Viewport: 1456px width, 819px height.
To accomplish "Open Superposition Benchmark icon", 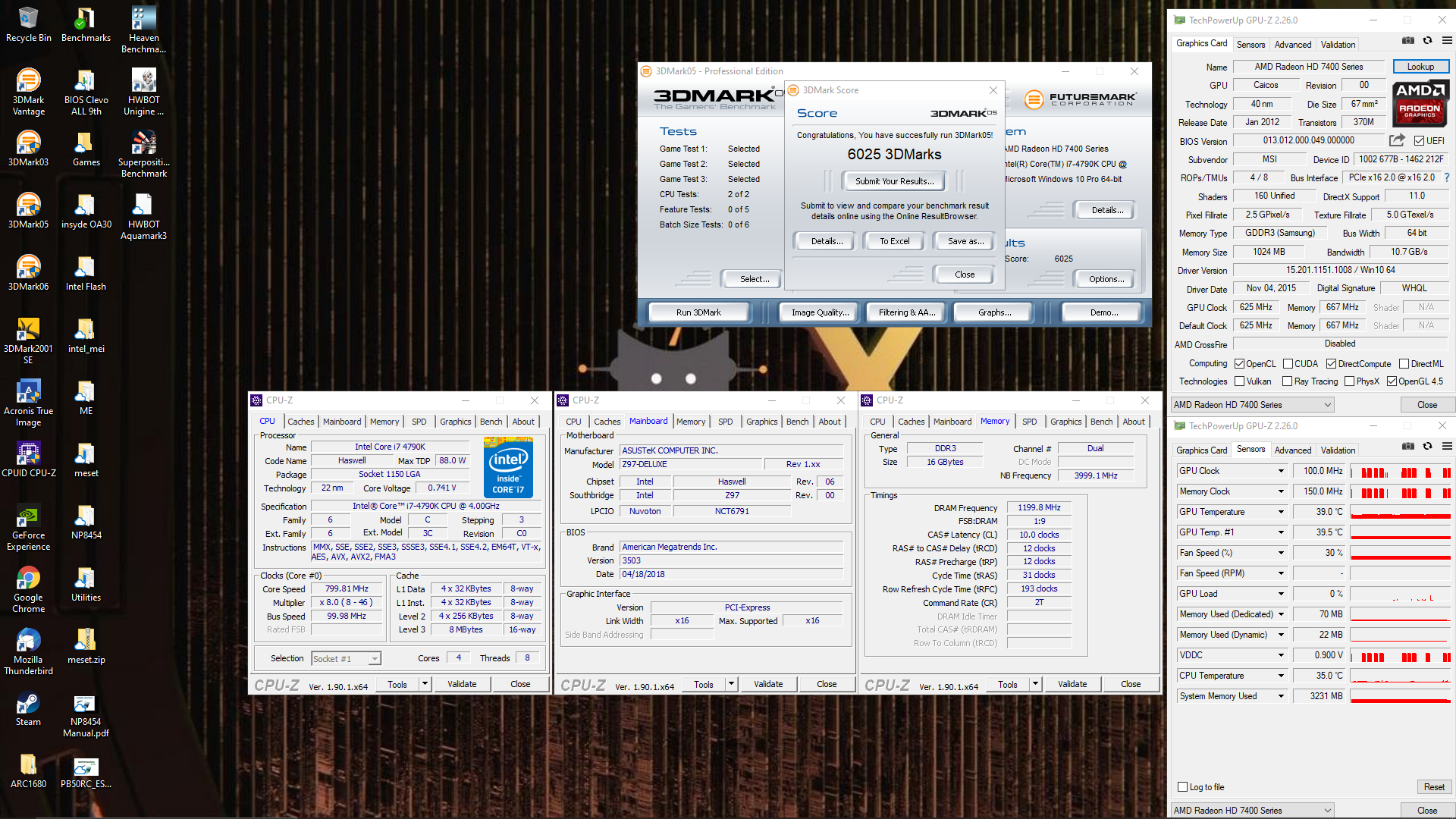I will tap(143, 155).
